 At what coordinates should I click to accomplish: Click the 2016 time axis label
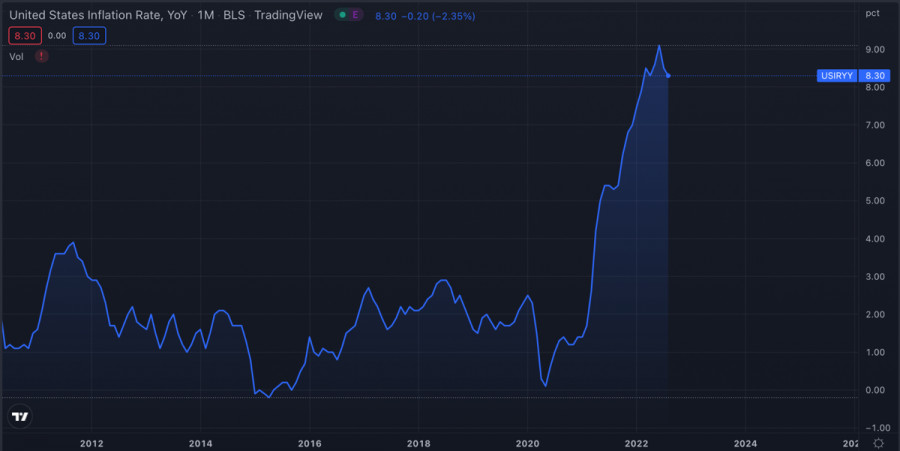[310, 442]
